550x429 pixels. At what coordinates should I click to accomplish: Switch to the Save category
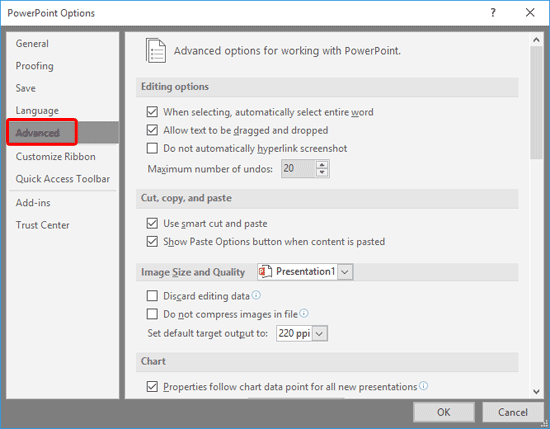62,88
